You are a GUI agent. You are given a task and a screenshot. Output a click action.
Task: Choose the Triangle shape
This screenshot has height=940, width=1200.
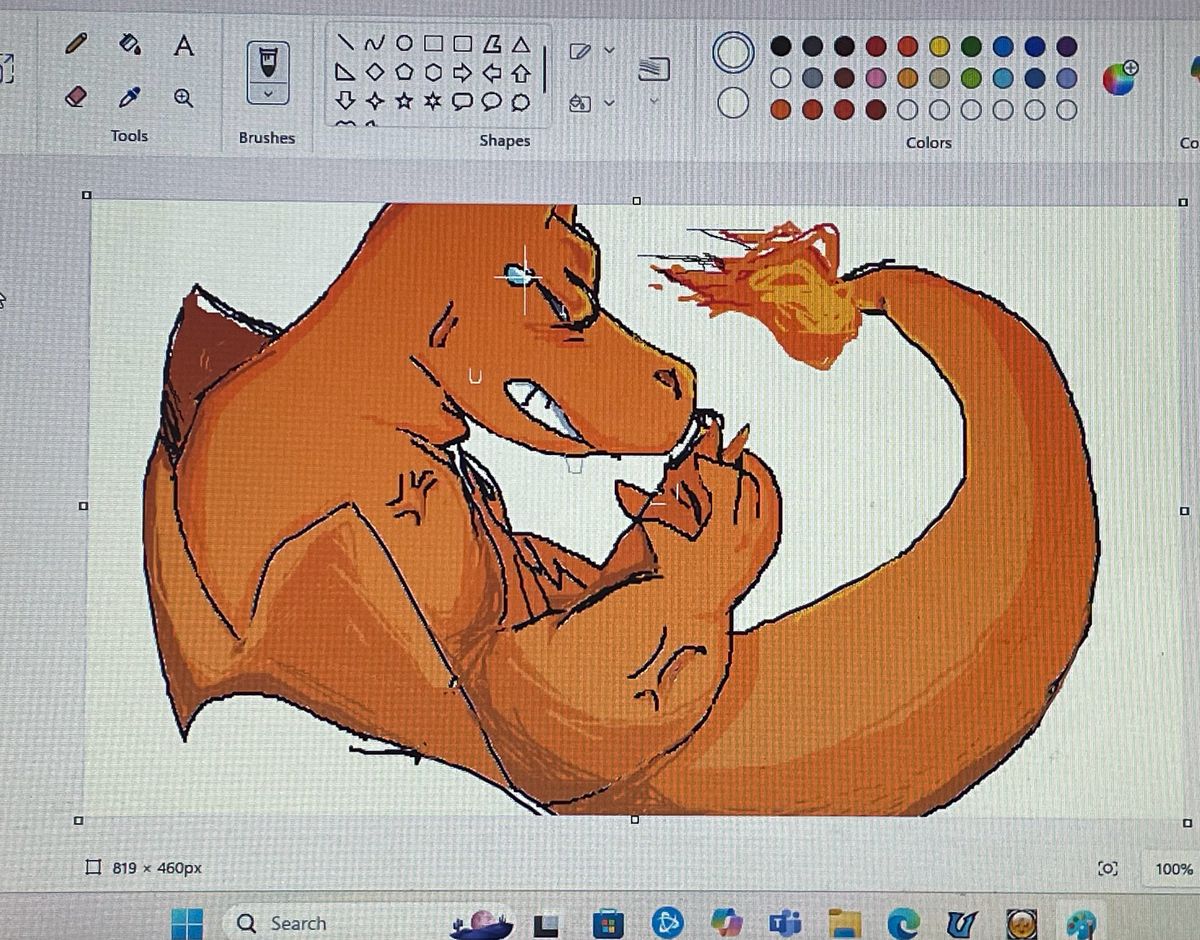520,44
